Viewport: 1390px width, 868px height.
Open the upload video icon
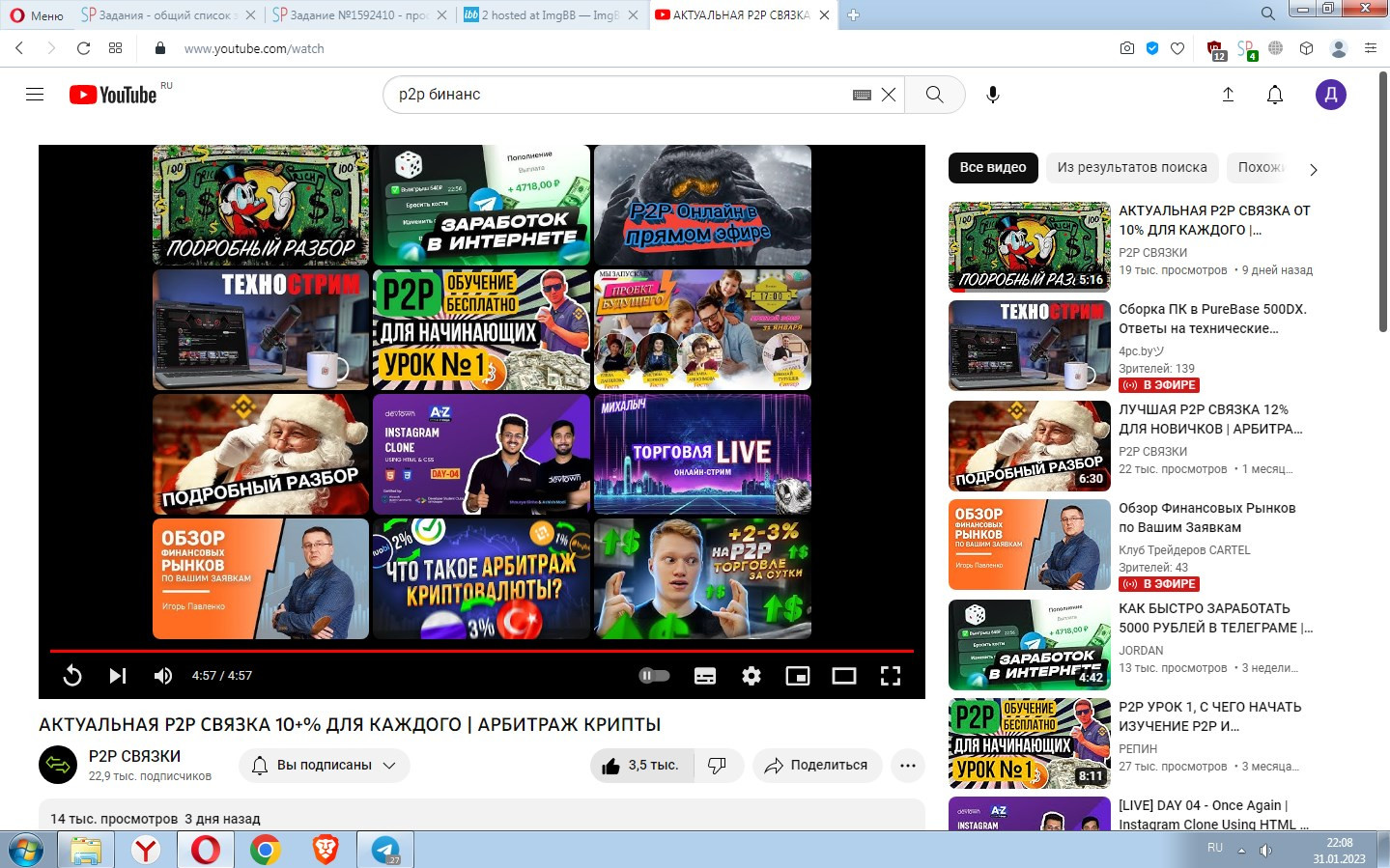tap(1228, 95)
